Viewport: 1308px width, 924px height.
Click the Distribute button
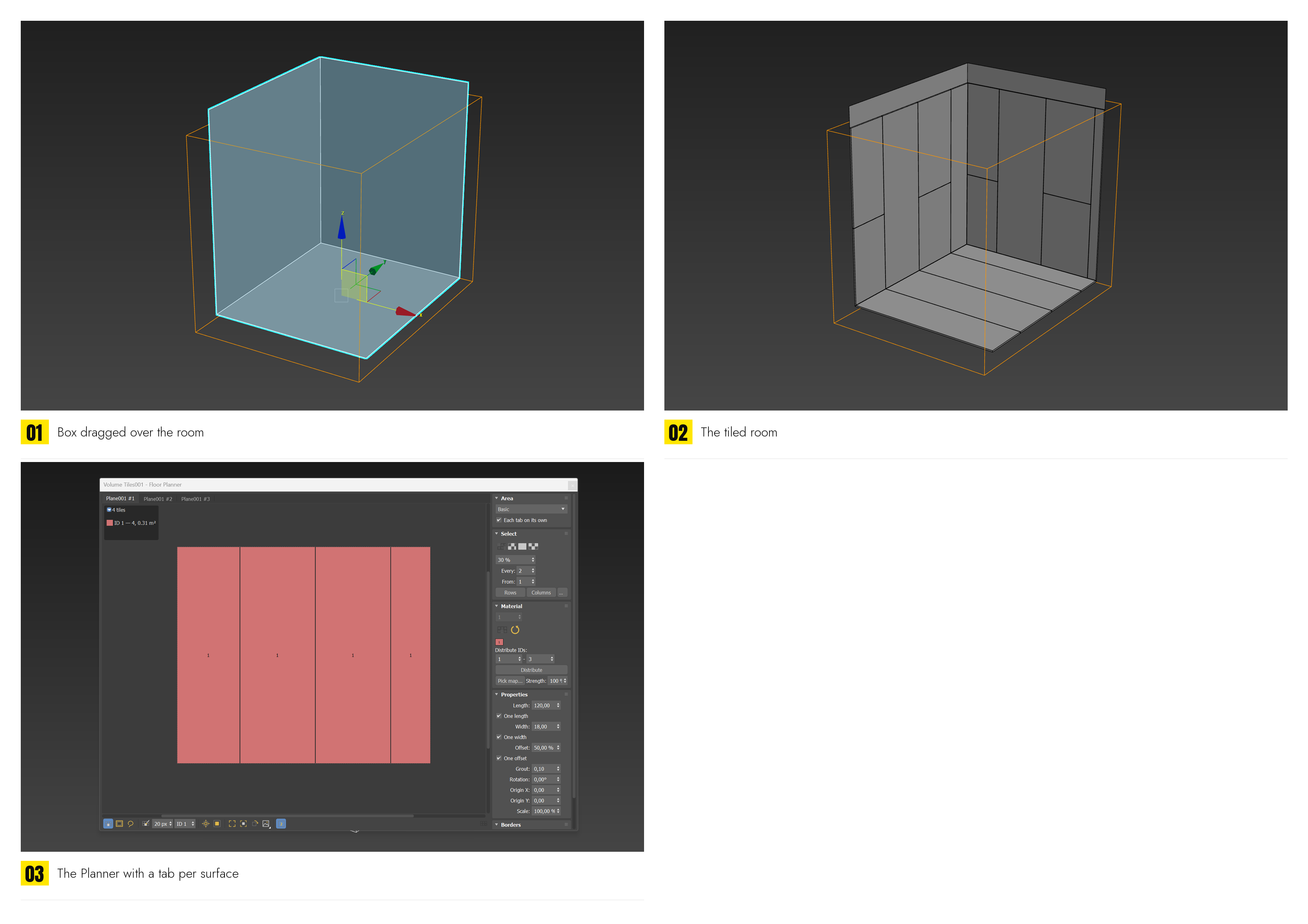click(531, 670)
